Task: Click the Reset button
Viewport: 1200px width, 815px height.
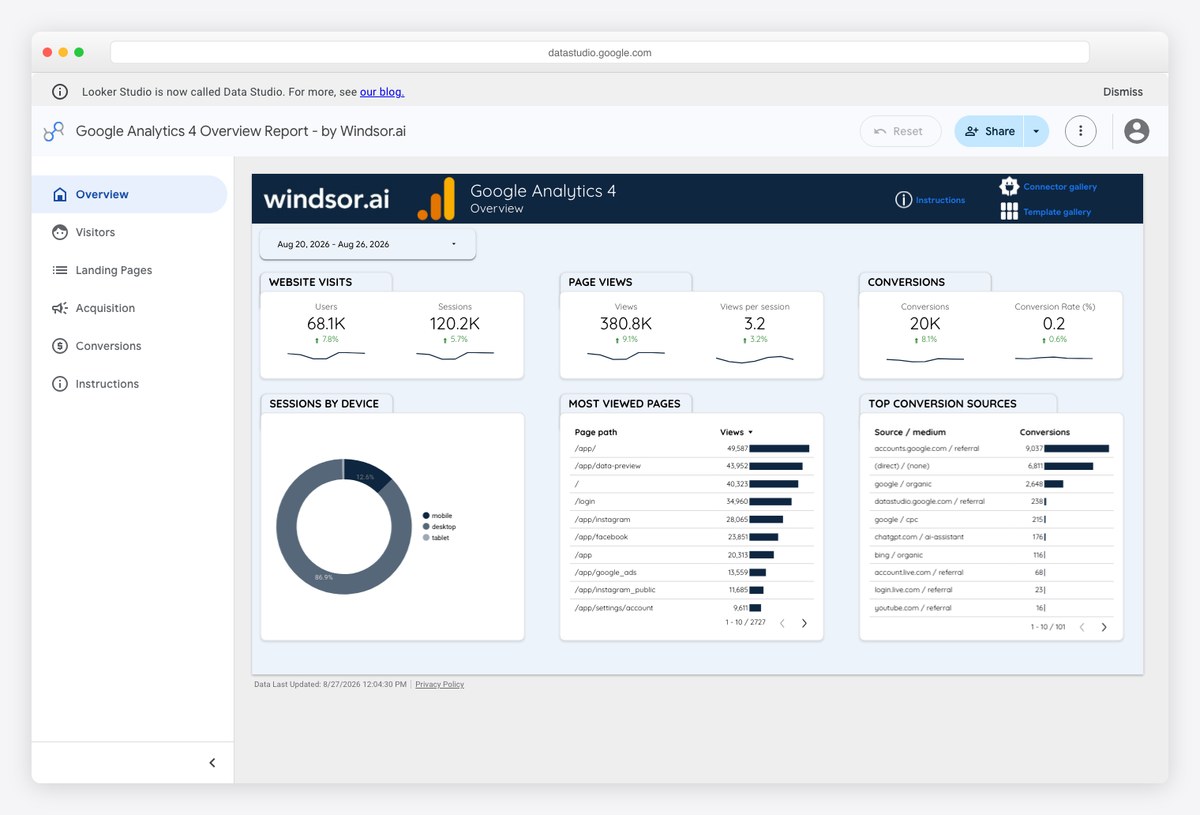Action: point(900,131)
